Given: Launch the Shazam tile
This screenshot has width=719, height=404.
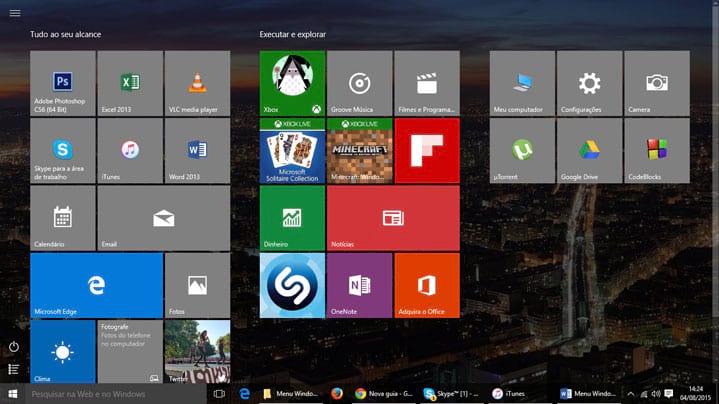Looking at the screenshot, I should (293, 285).
